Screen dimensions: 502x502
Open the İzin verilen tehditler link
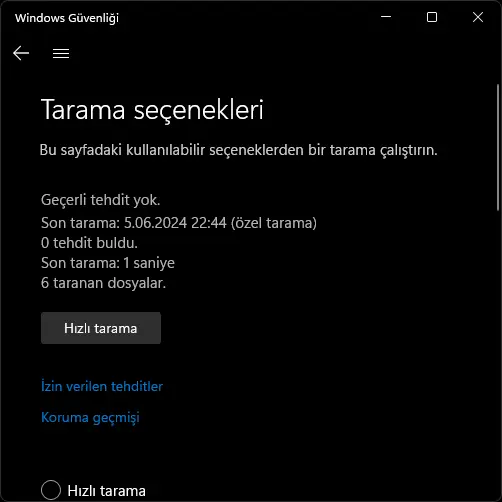[102, 386]
